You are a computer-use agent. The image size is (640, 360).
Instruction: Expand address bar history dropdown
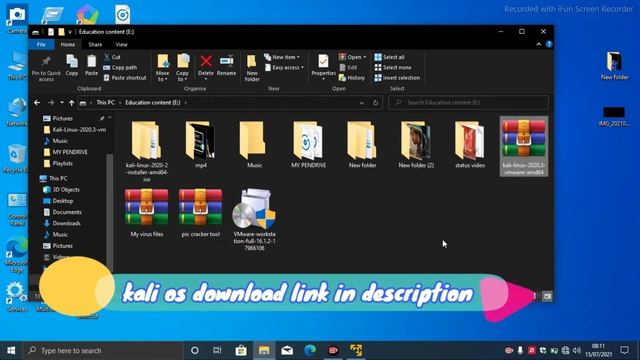(362, 103)
